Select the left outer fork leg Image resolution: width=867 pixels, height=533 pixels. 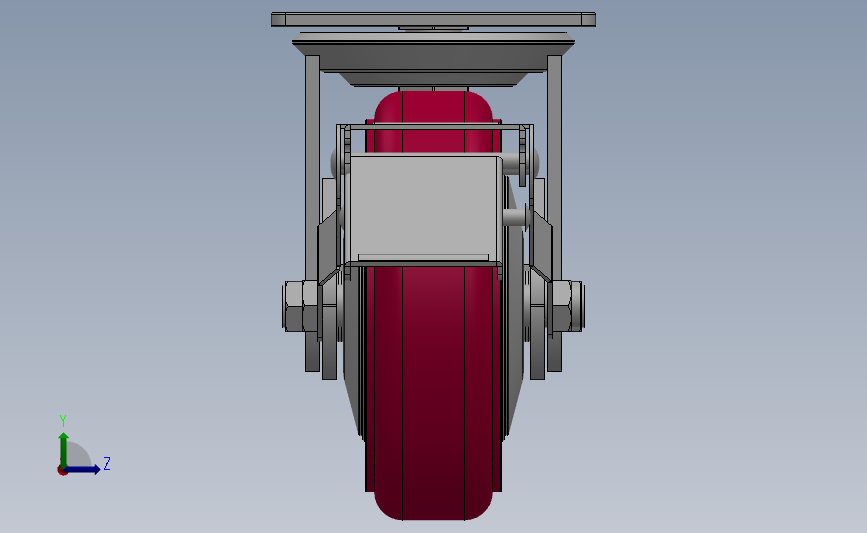click(x=312, y=213)
